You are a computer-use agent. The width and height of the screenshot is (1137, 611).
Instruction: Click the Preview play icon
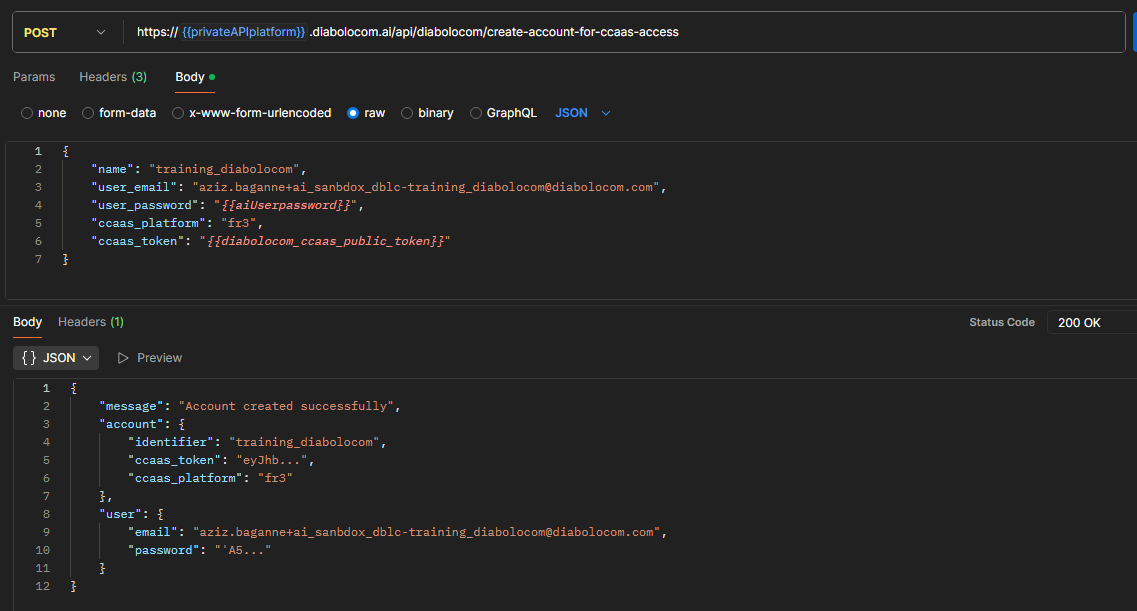(124, 358)
